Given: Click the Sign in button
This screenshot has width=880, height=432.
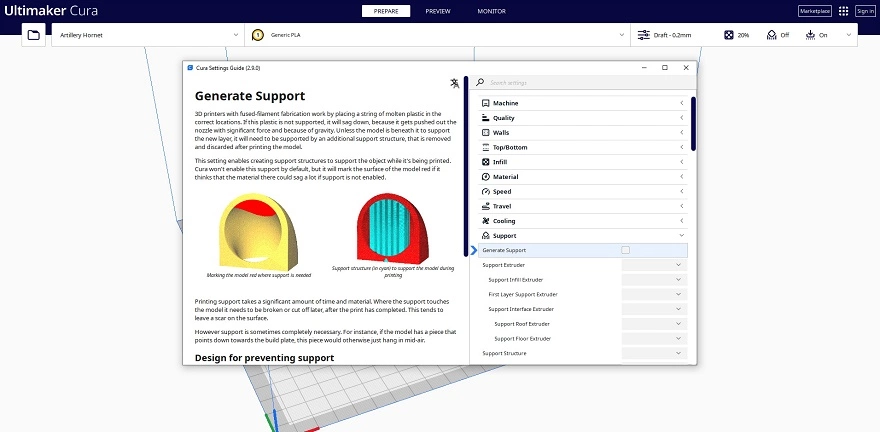Looking at the screenshot, I should coord(865,11).
